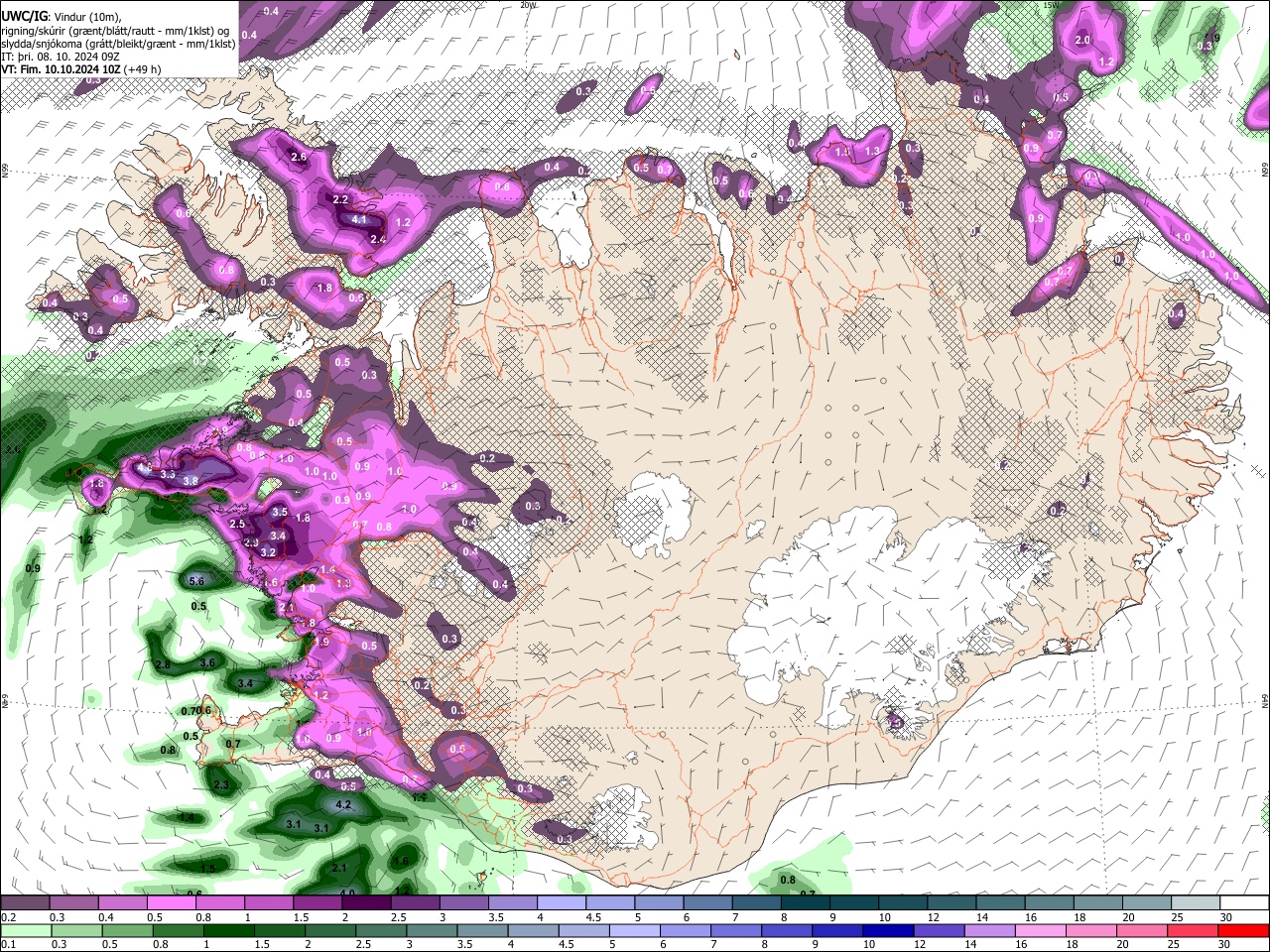Image resolution: width=1270 pixels, height=952 pixels.
Task: Click the dark teal snow swatch between 8 and 9
Action: (x=805, y=903)
